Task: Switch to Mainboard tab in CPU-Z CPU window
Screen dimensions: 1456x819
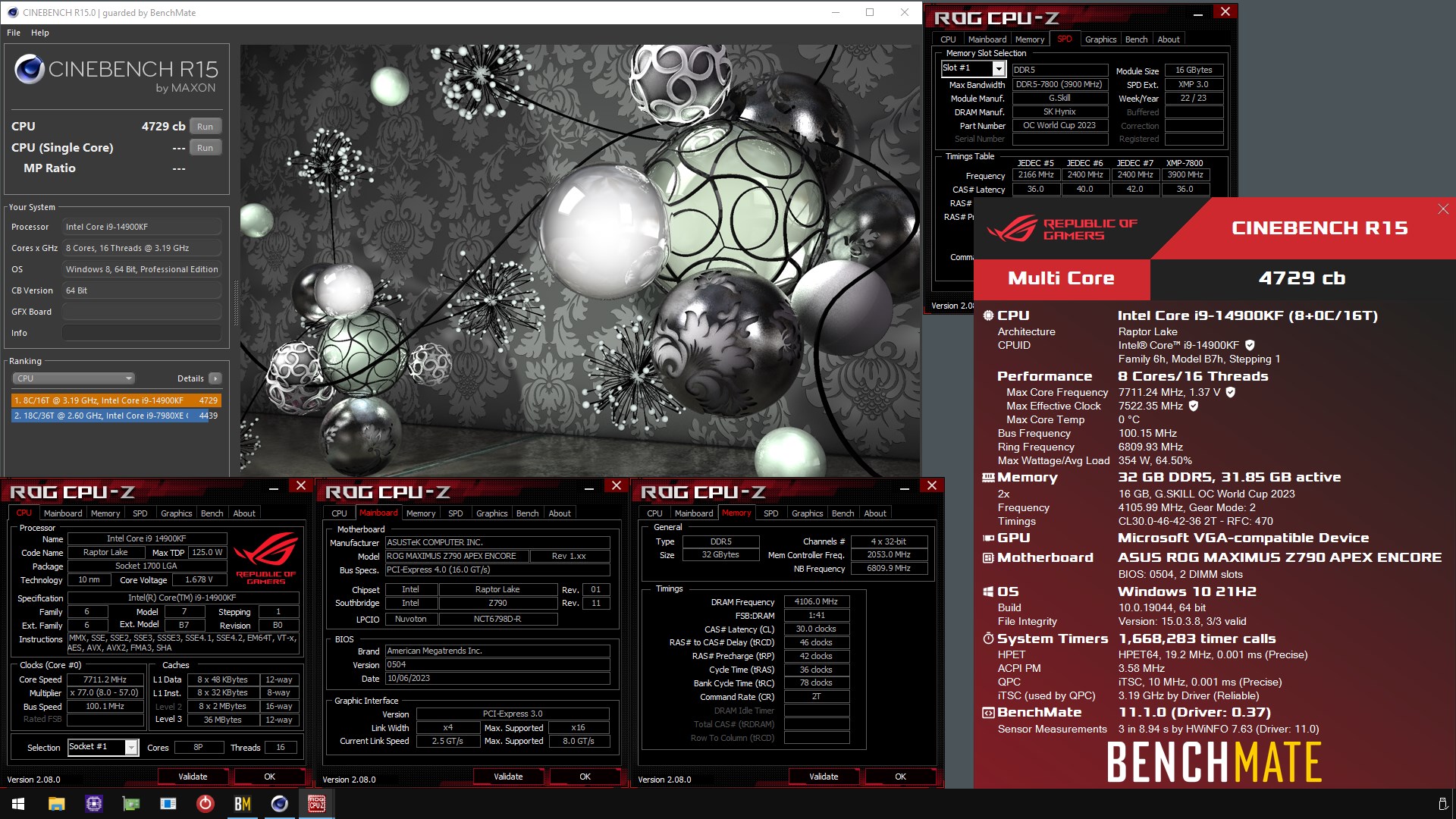Action: [63, 513]
